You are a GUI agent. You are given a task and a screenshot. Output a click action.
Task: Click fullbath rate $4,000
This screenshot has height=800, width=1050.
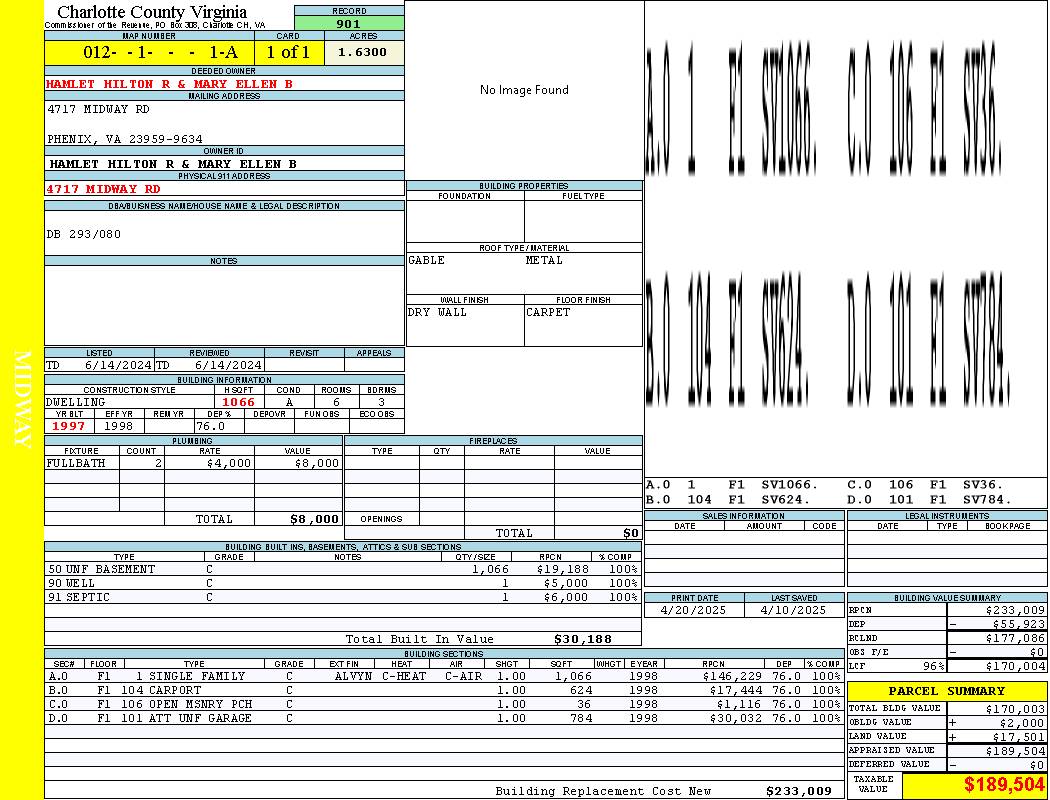point(229,463)
